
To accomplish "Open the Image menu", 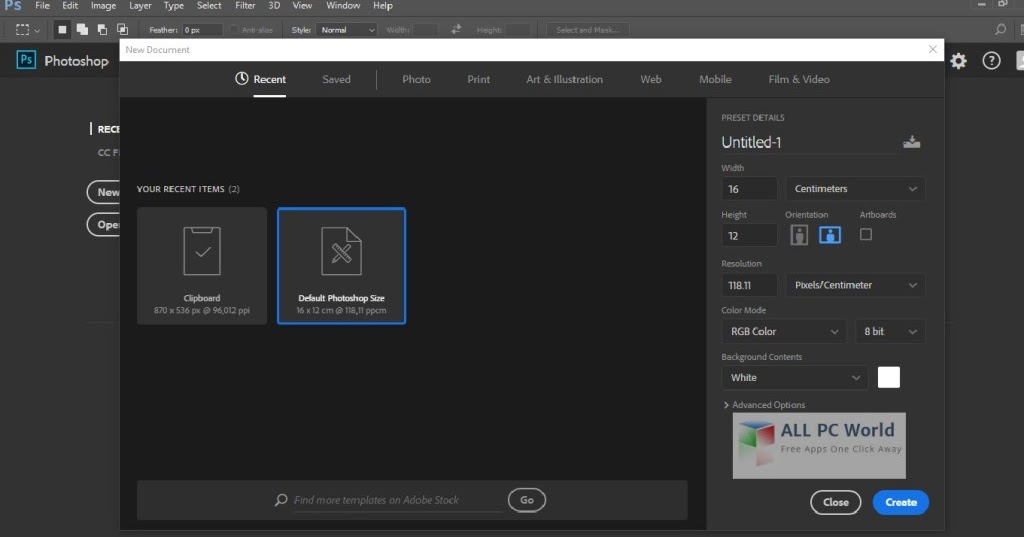I will pyautogui.click(x=103, y=6).
